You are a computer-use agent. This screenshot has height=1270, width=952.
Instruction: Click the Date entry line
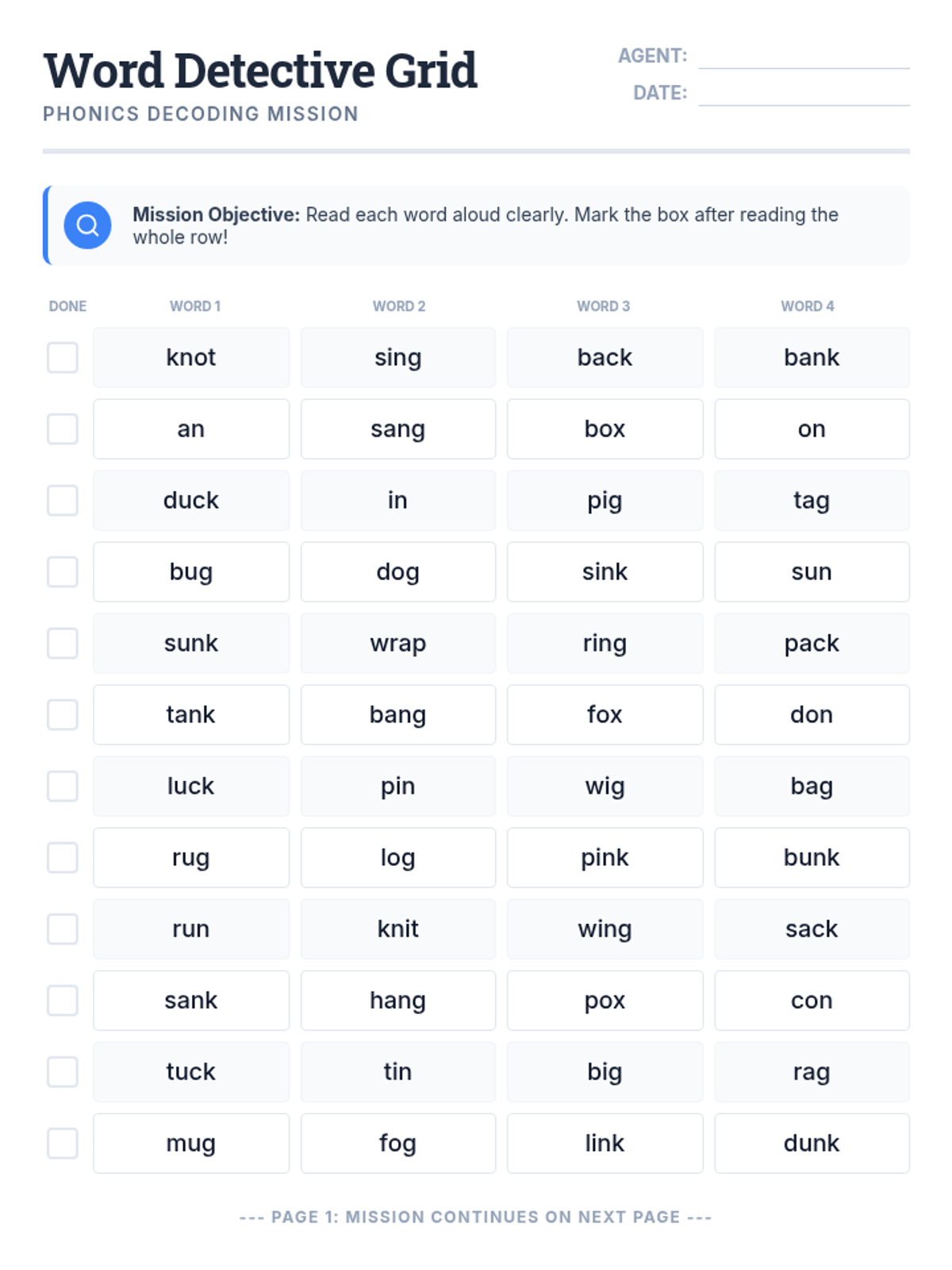point(803,94)
